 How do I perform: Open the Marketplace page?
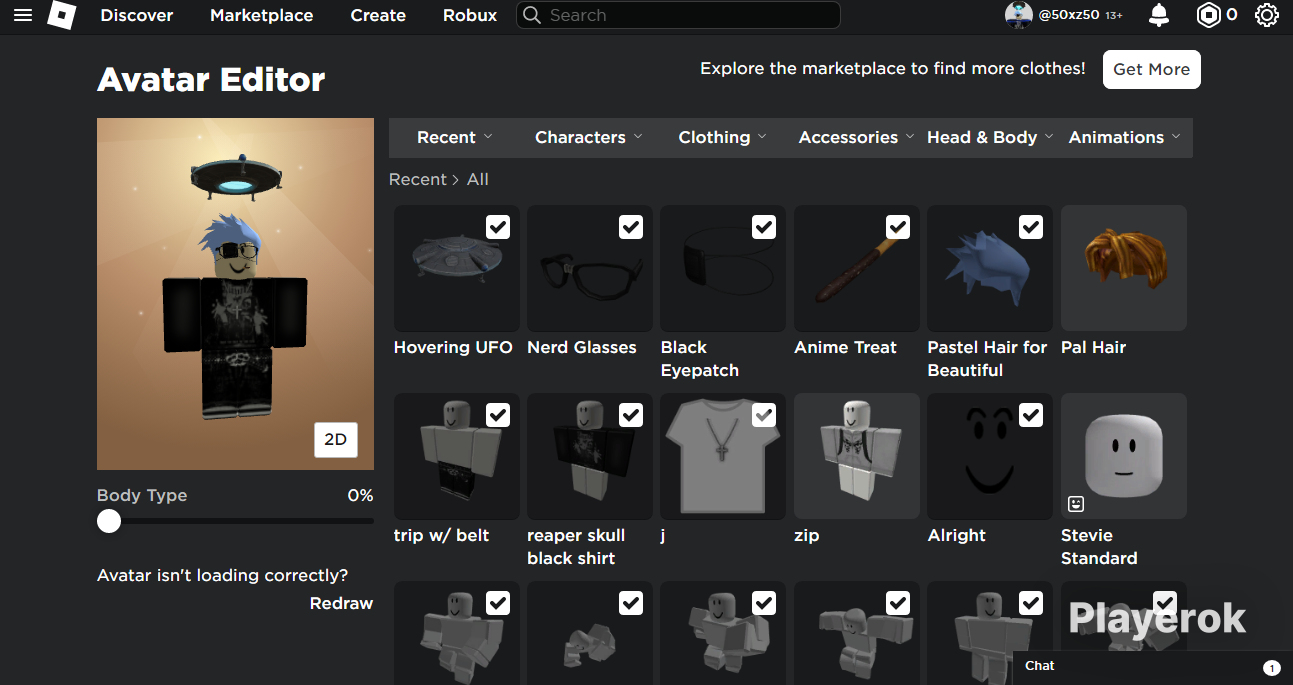click(x=262, y=15)
